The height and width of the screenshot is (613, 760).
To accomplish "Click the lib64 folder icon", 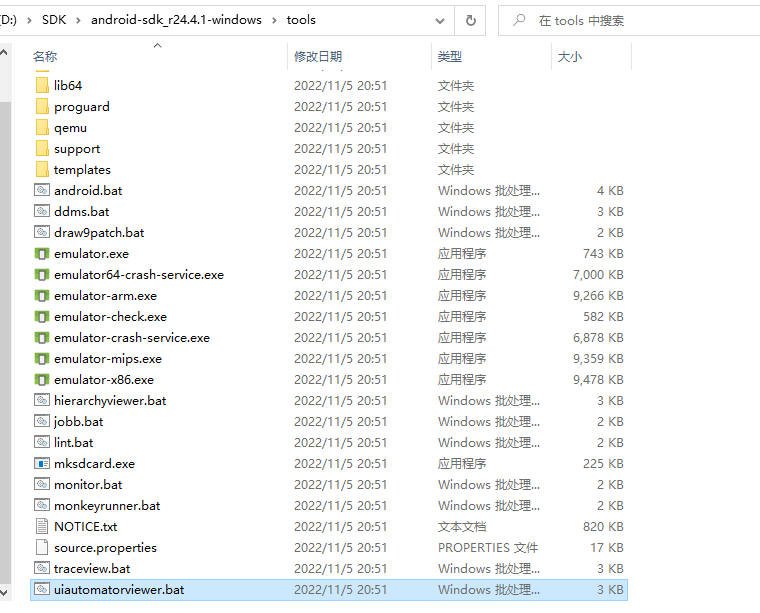I will click(42, 85).
